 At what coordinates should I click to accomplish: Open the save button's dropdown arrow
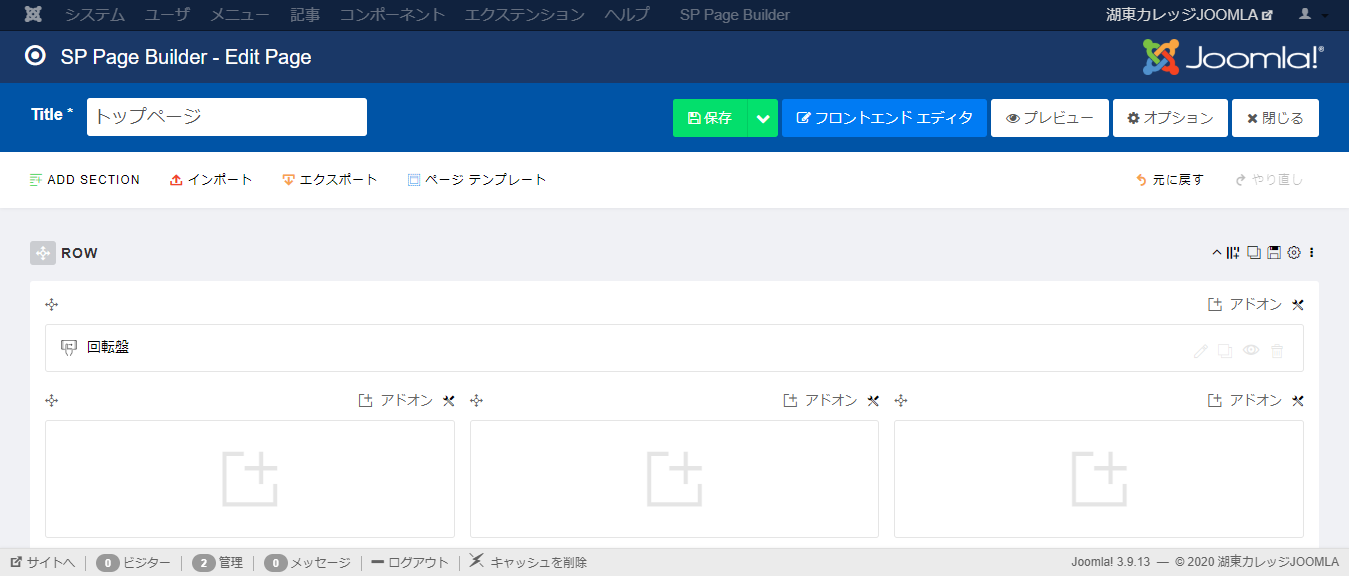762,117
